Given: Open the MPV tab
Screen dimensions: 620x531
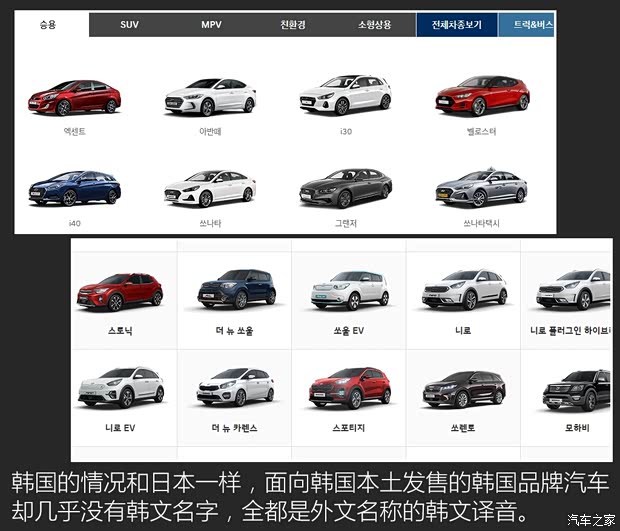Looking at the screenshot, I should point(211,25).
